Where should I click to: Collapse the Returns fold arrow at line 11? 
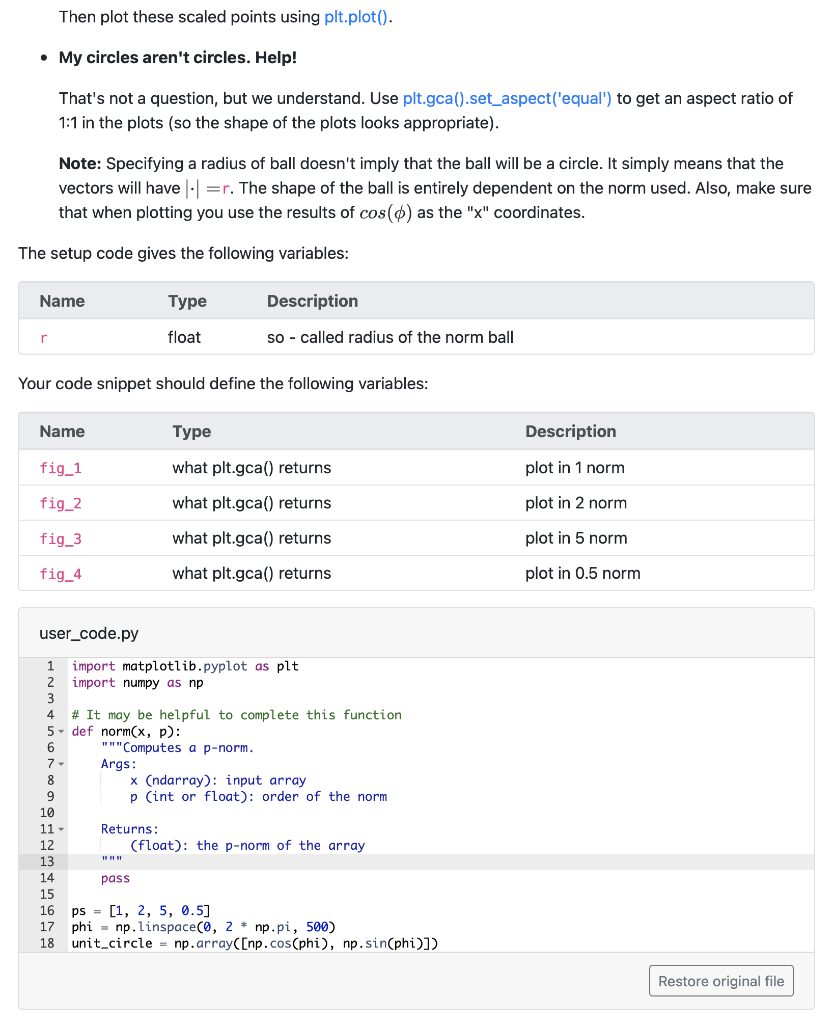click(x=61, y=829)
